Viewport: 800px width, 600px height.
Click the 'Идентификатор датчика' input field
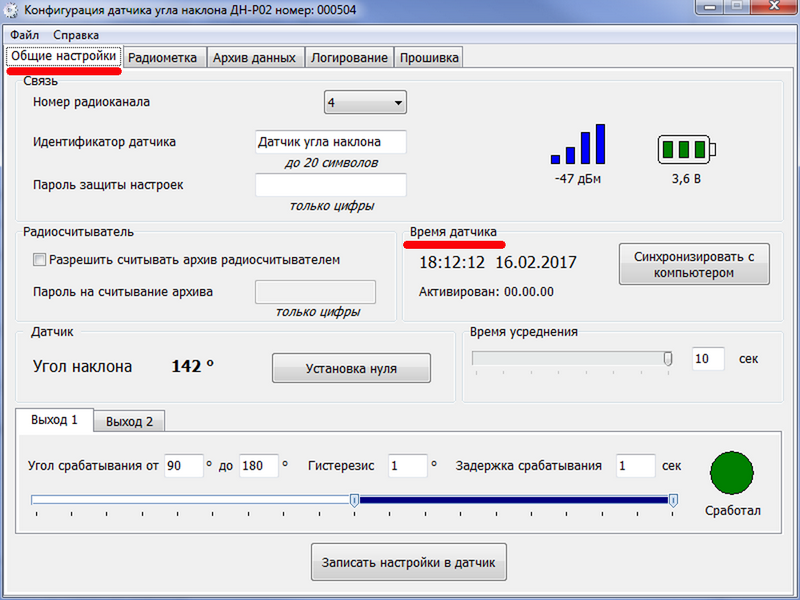(331, 142)
